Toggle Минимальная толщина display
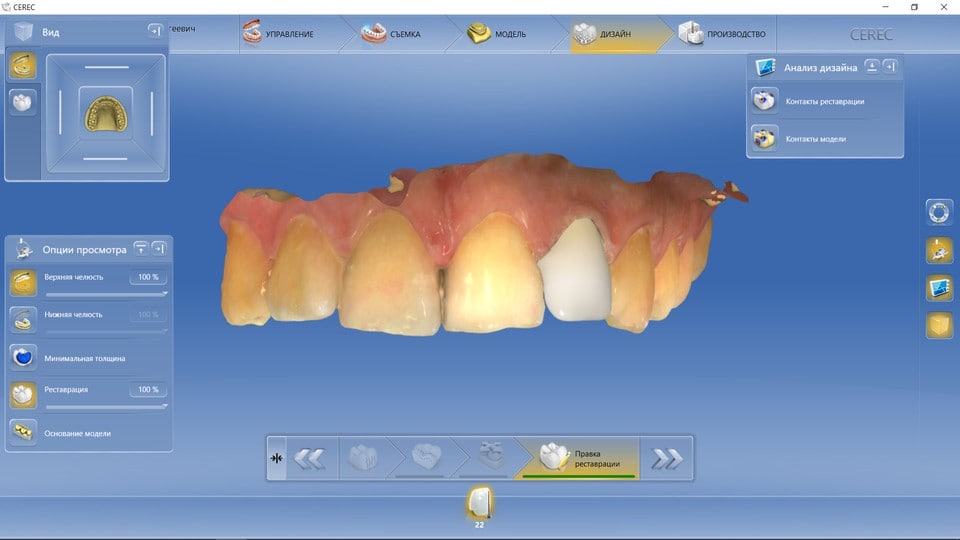960x540 pixels. click(x=23, y=357)
